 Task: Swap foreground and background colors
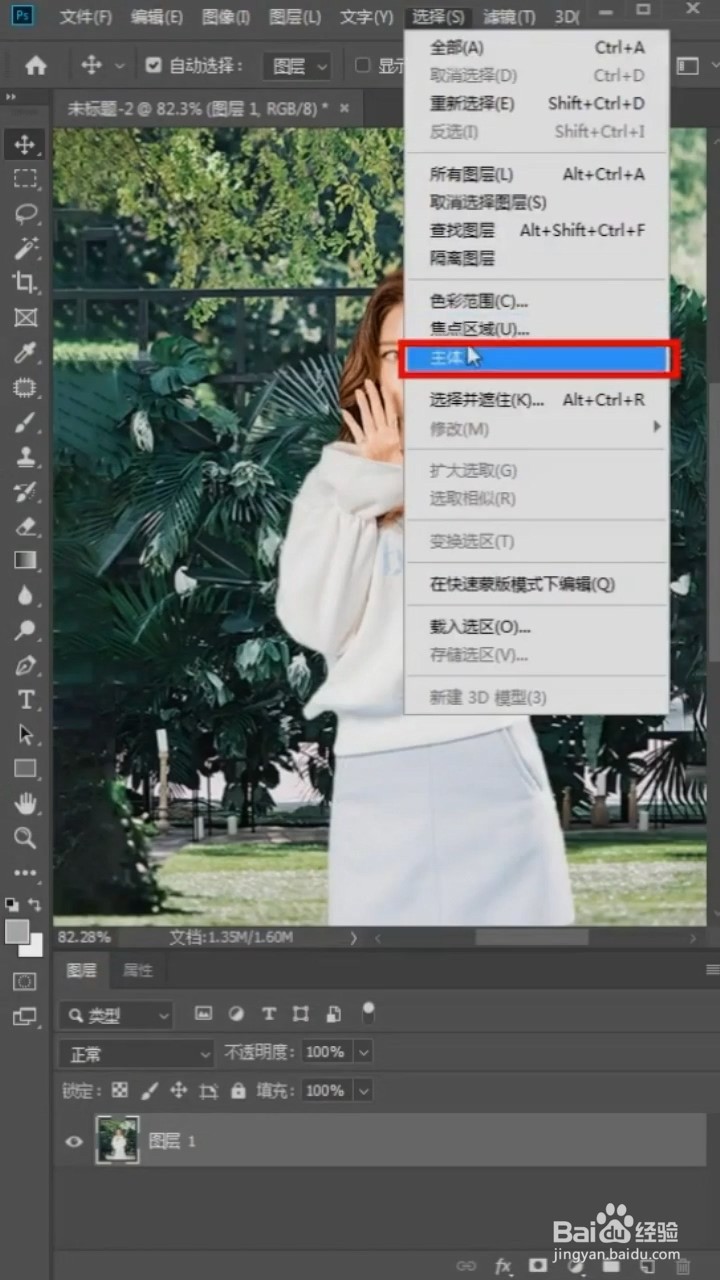36,904
